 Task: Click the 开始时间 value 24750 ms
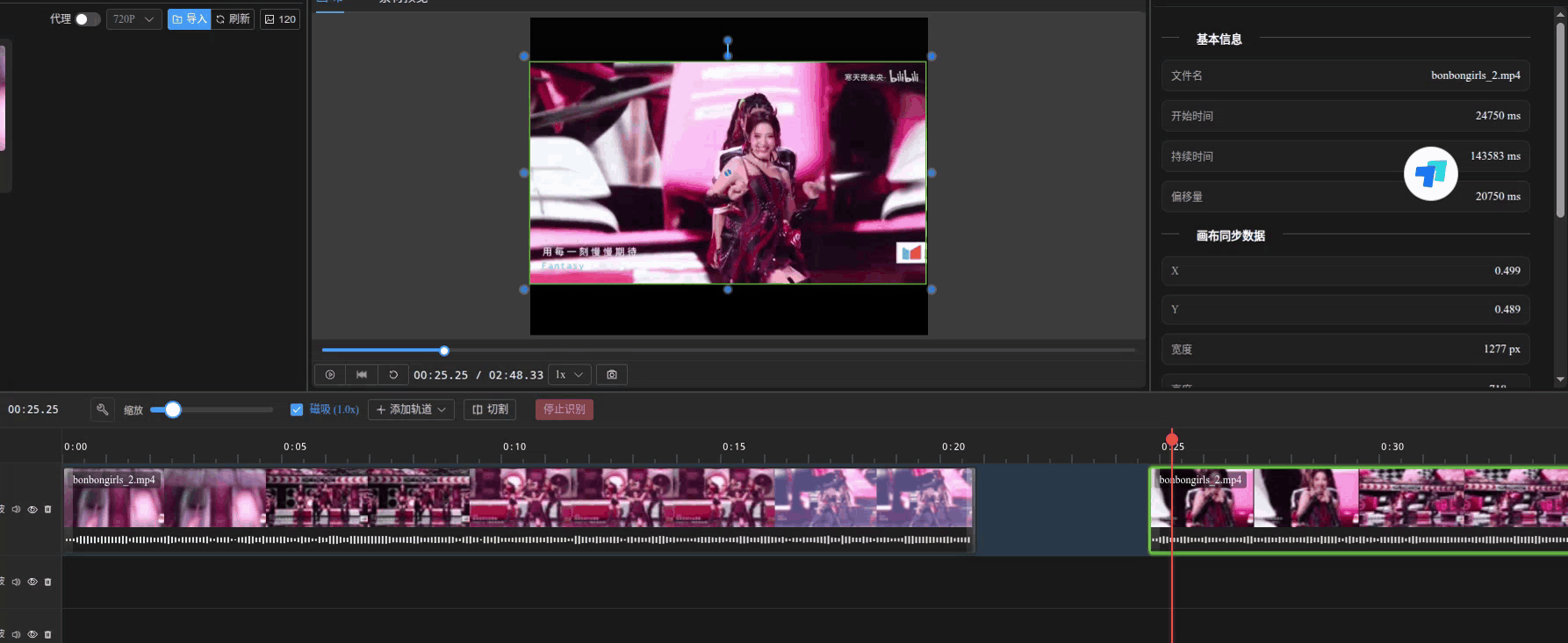tap(1497, 116)
